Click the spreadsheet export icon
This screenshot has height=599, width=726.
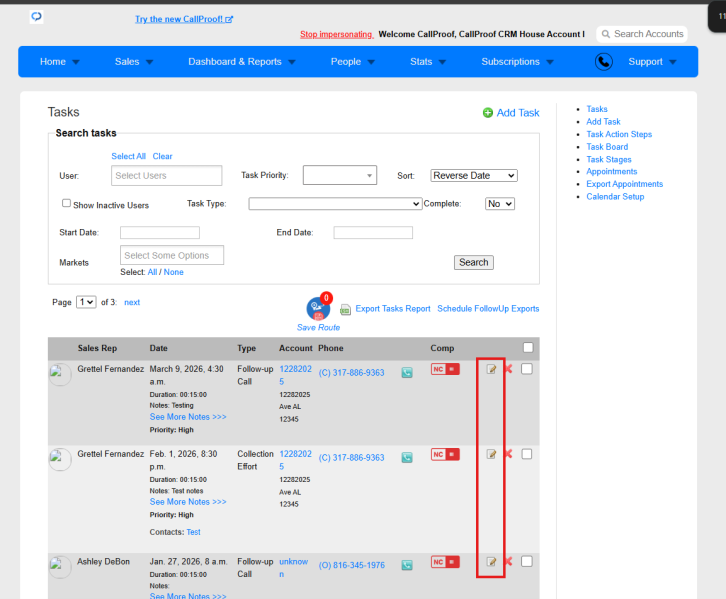tap(345, 309)
